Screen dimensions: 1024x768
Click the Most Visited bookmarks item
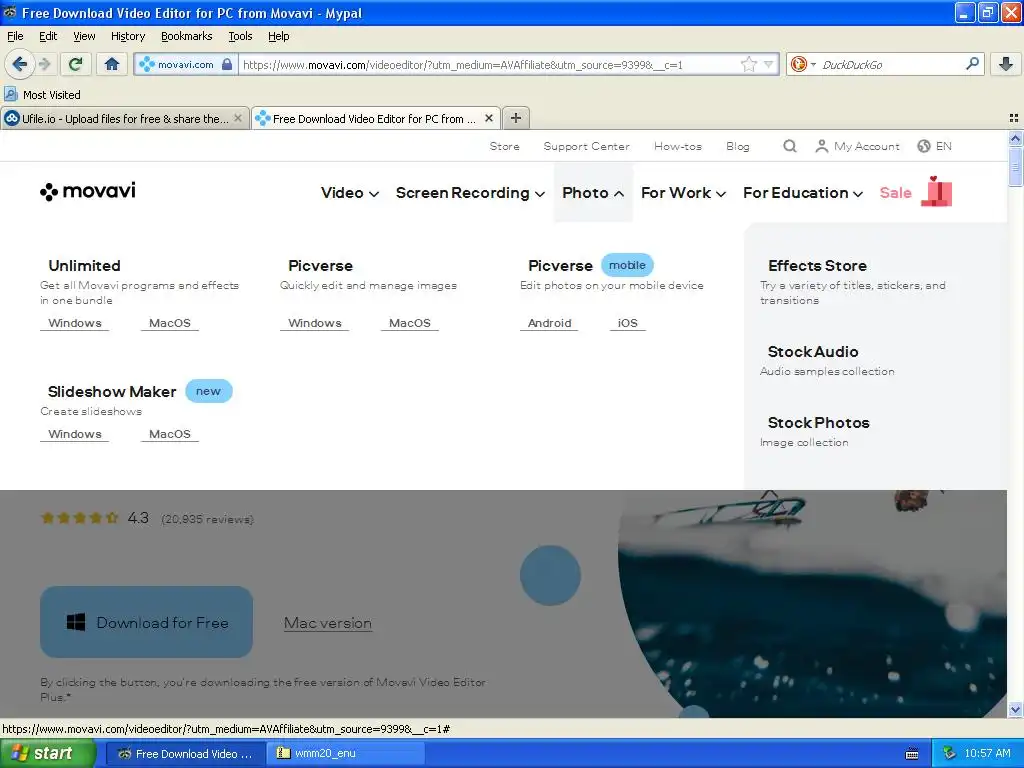[43, 95]
